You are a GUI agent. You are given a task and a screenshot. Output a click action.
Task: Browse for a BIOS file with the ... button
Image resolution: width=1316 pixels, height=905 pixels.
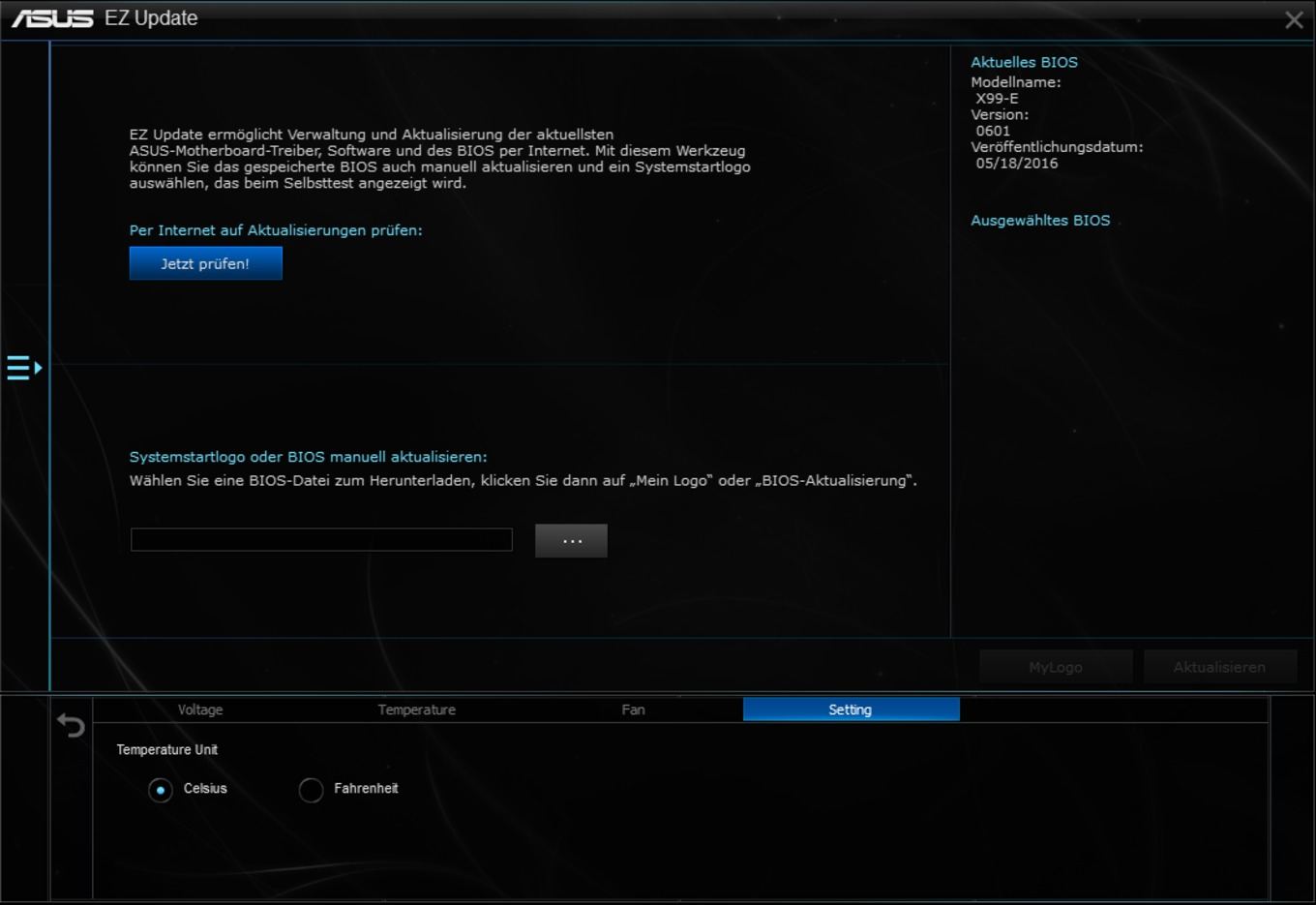pos(571,541)
